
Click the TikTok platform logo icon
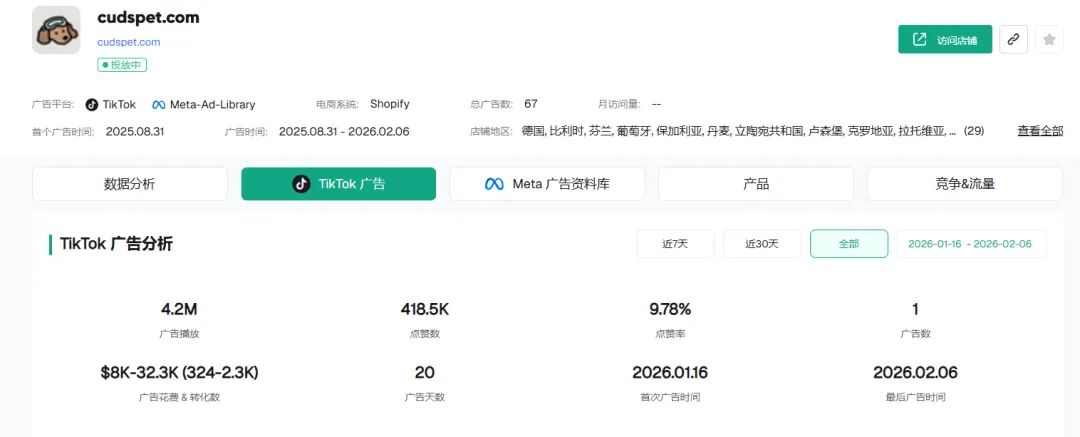point(92,104)
